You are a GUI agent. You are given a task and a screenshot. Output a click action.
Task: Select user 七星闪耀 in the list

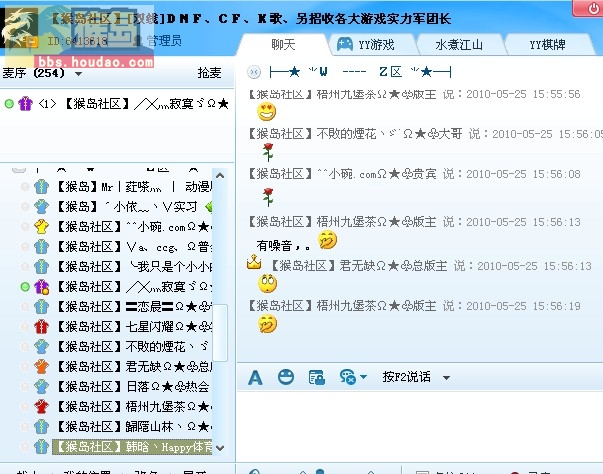pyautogui.click(x=132, y=327)
